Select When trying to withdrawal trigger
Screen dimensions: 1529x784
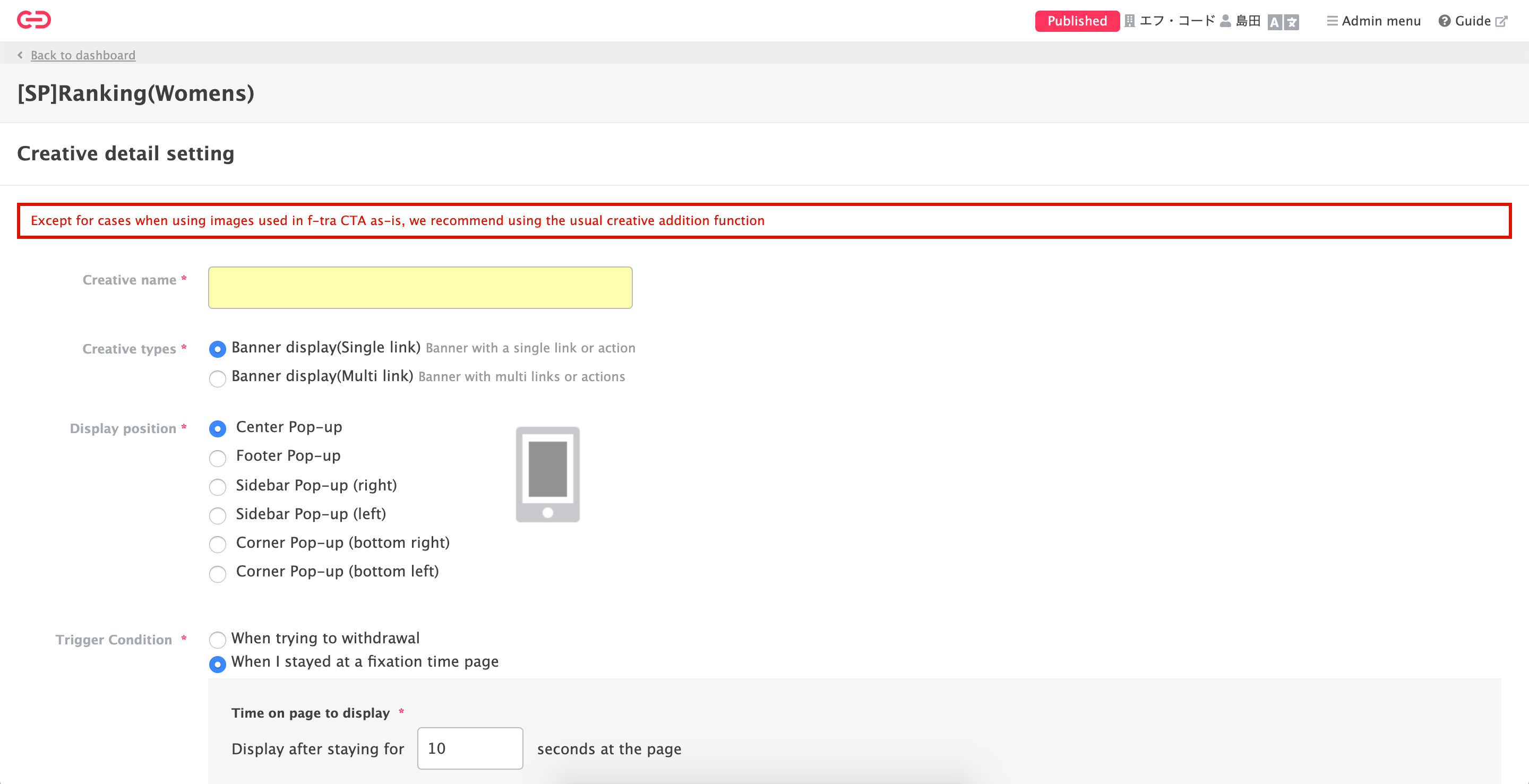coord(218,639)
